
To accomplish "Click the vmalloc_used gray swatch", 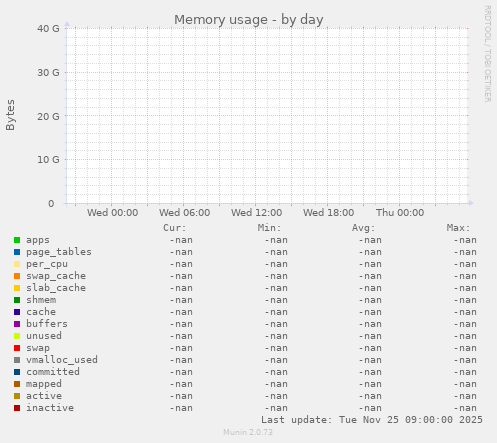I will [x=17, y=360].
